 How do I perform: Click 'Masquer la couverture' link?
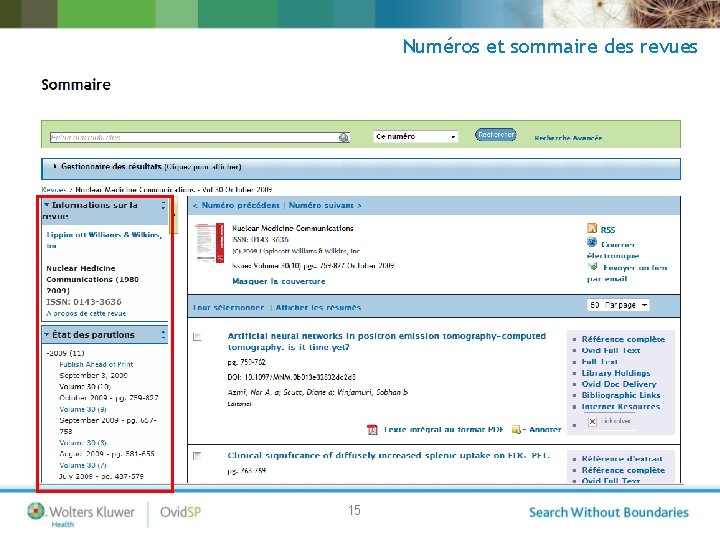279,281
